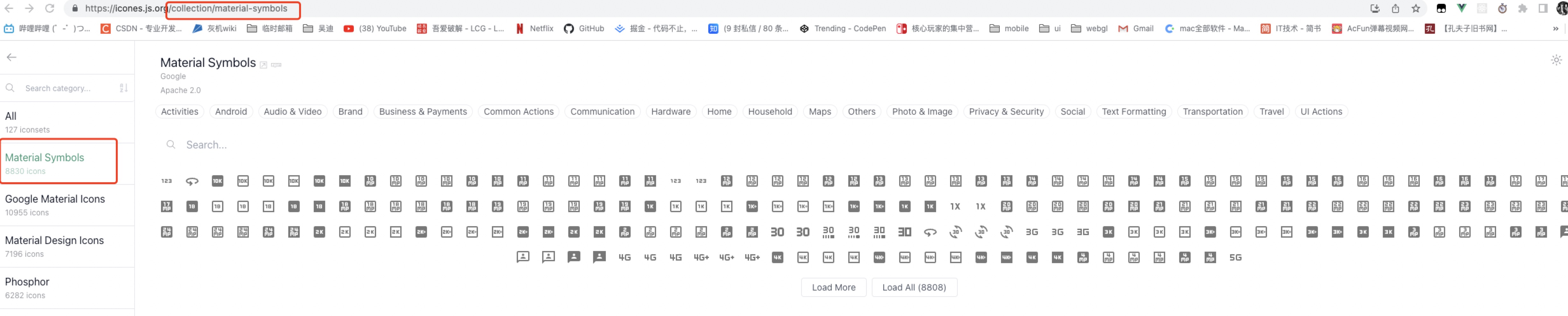This screenshot has width=1568, height=316.
Task: Reload the page with the refresh icon
Action: click(50, 9)
